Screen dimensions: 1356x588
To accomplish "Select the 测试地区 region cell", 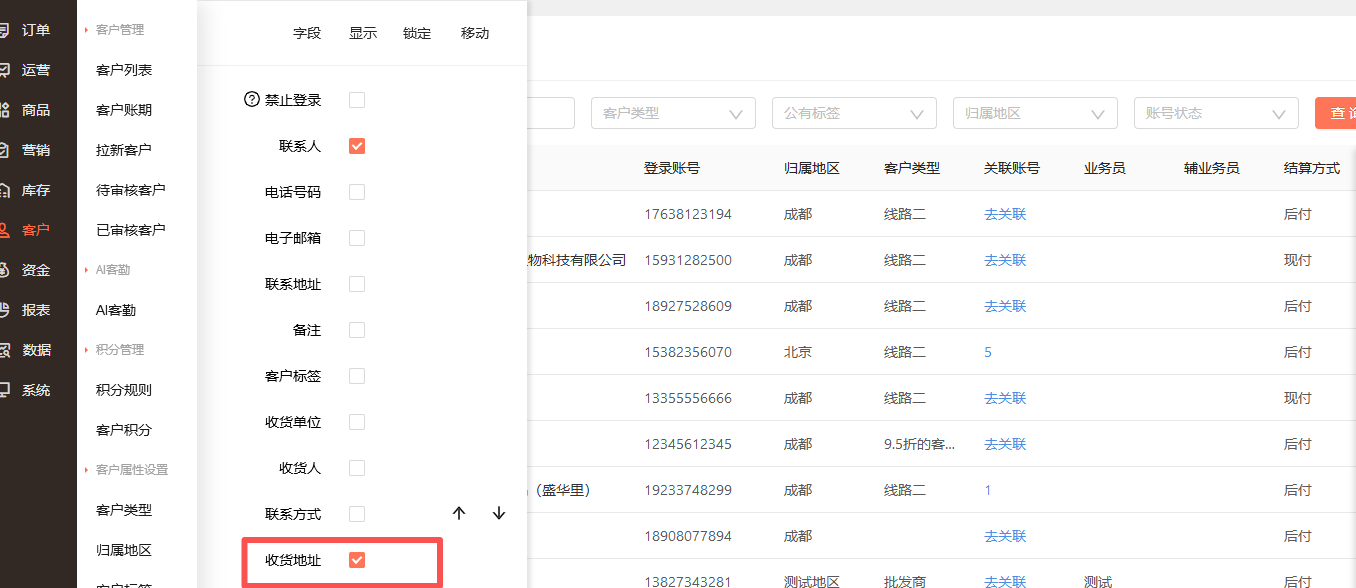I will point(812,582).
